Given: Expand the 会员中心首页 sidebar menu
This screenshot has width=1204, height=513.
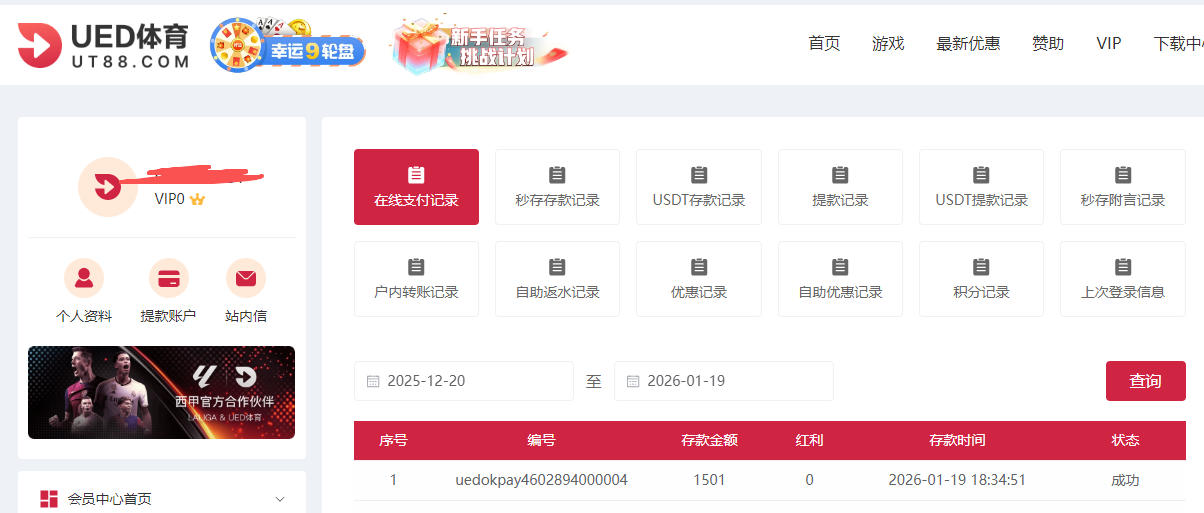Looking at the screenshot, I should coord(279,499).
